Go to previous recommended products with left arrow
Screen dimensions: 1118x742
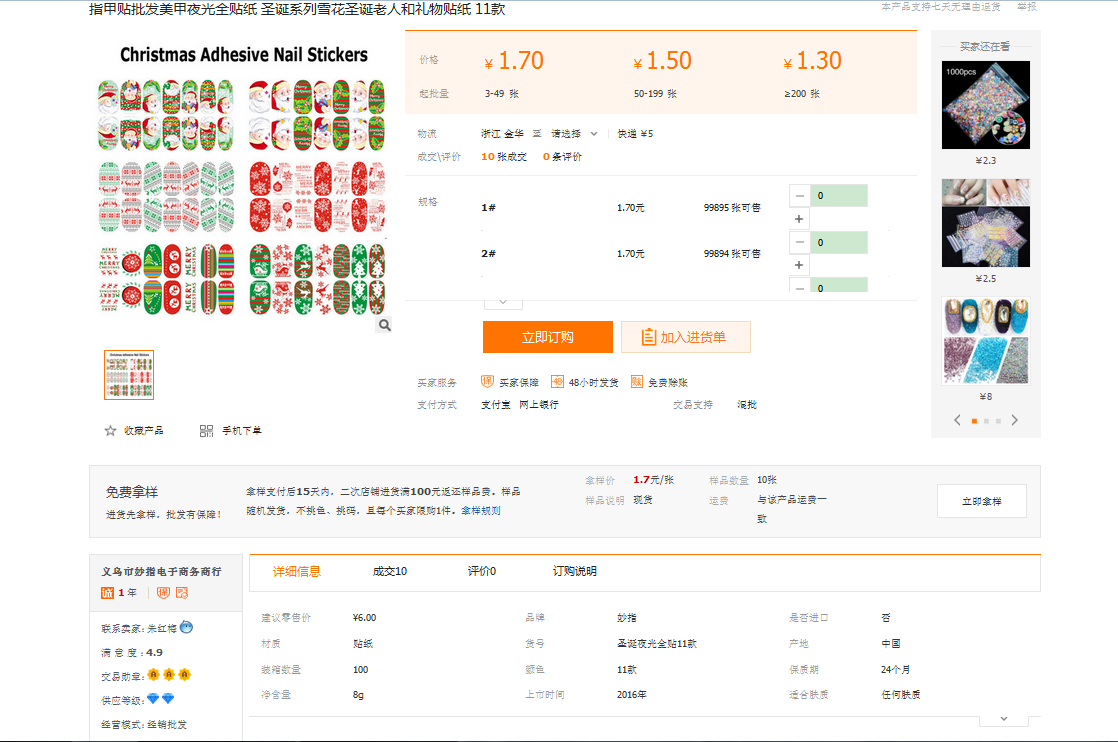tap(957, 420)
